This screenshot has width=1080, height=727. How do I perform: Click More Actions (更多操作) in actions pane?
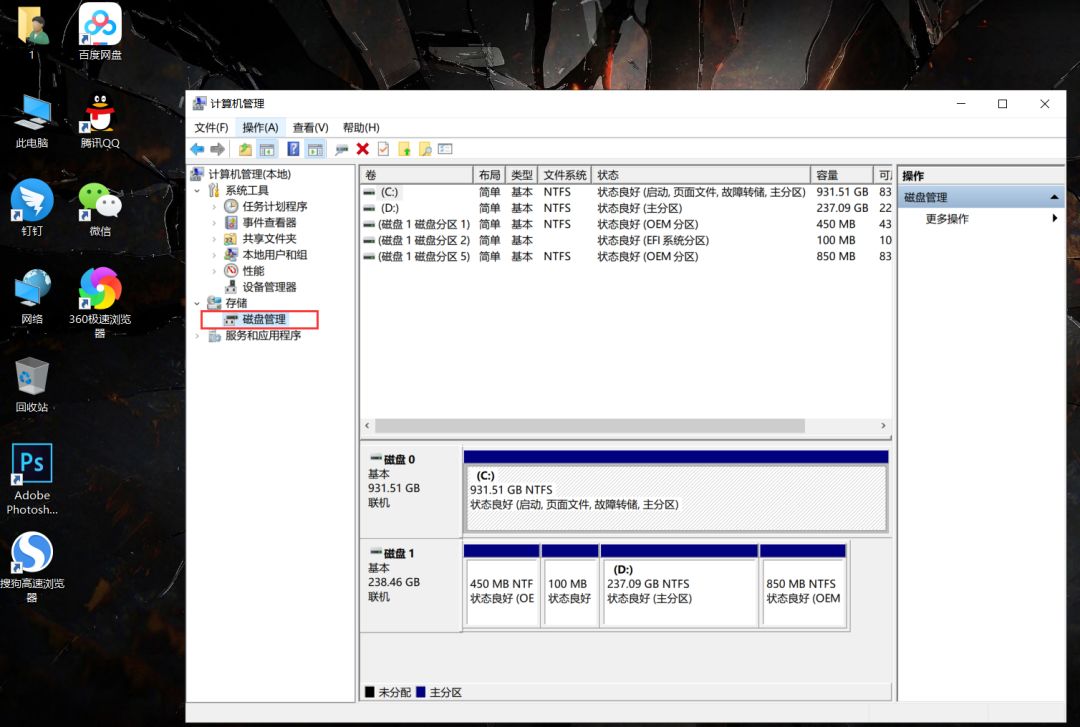pyautogui.click(x=947, y=219)
